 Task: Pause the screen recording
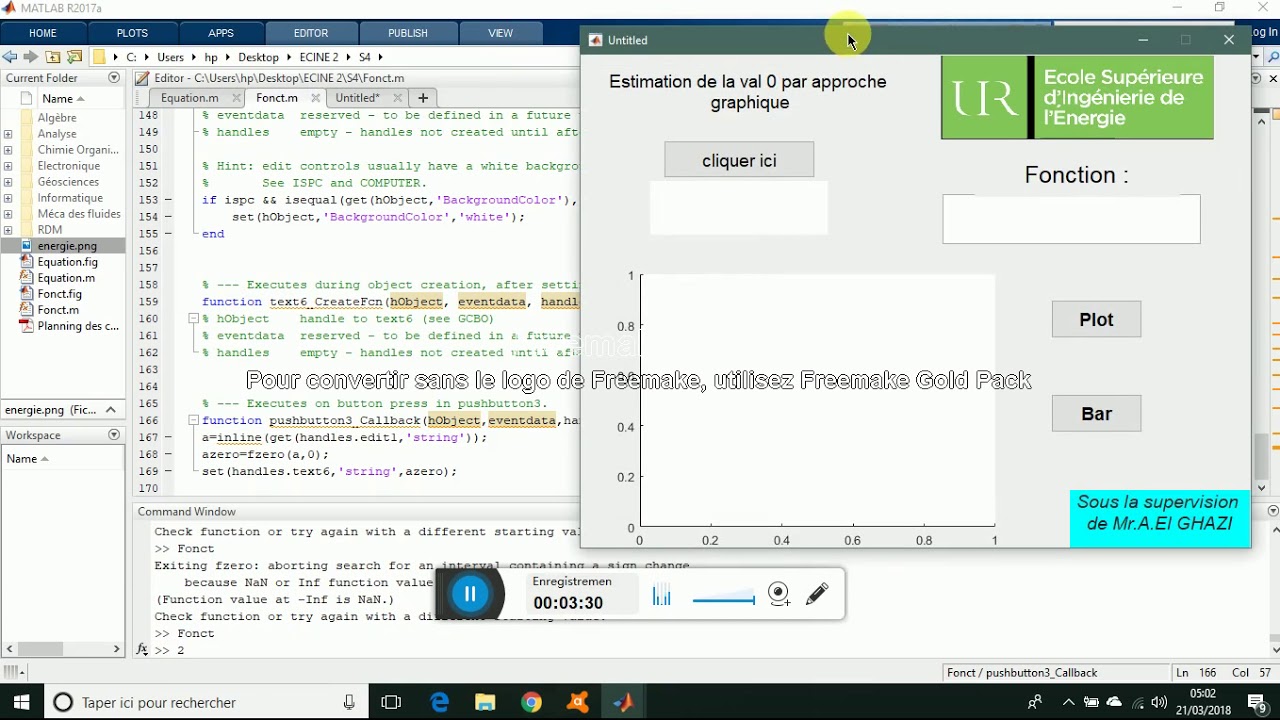pos(470,594)
